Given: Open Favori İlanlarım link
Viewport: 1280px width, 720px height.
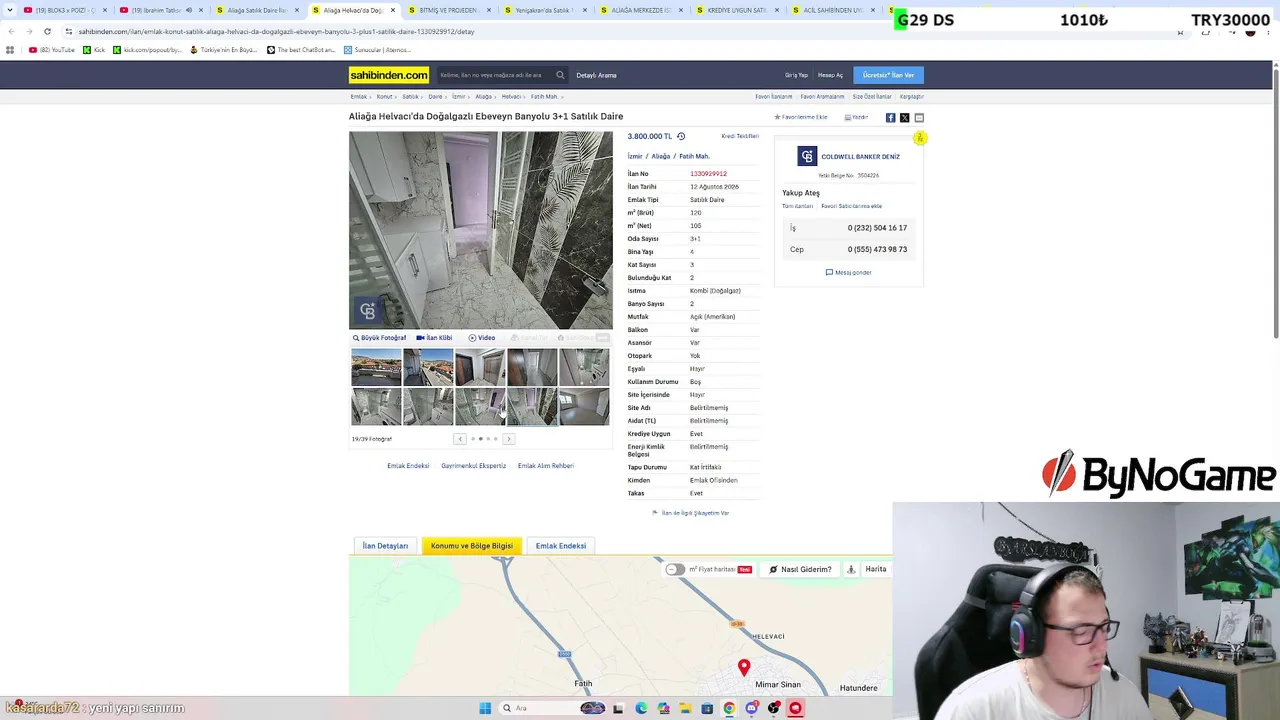Looking at the screenshot, I should (774, 97).
